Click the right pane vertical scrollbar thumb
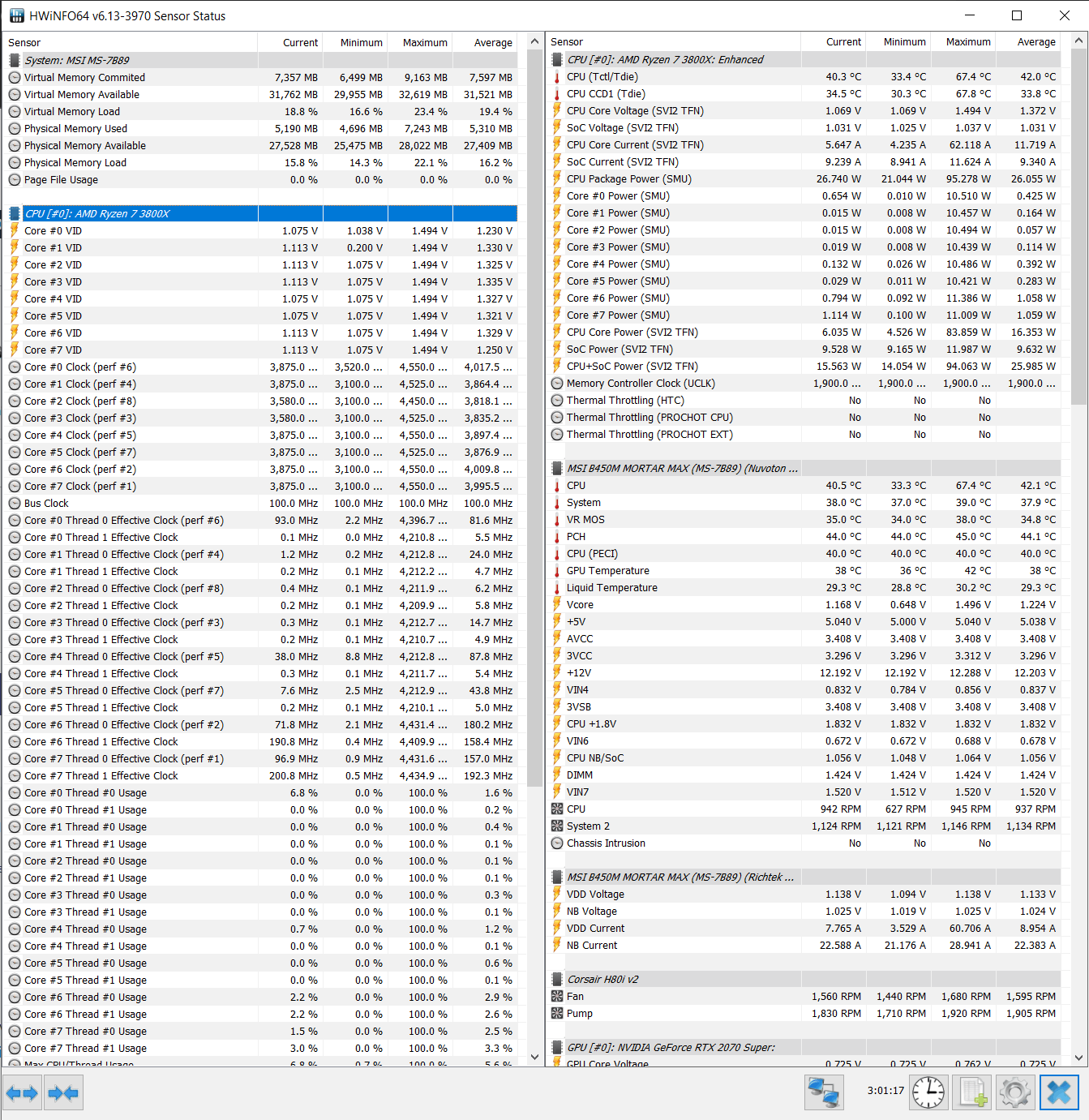The height and width of the screenshot is (1120, 1089). pos(1078,226)
